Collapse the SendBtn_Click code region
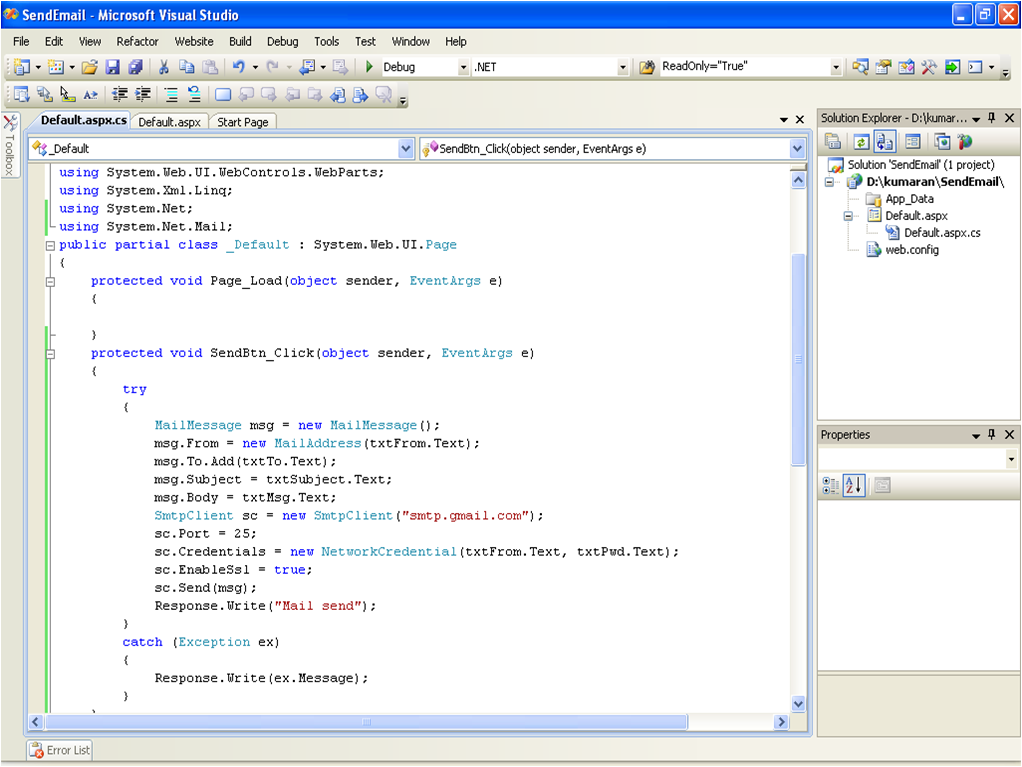This screenshot has width=1022, height=767. coord(49,353)
